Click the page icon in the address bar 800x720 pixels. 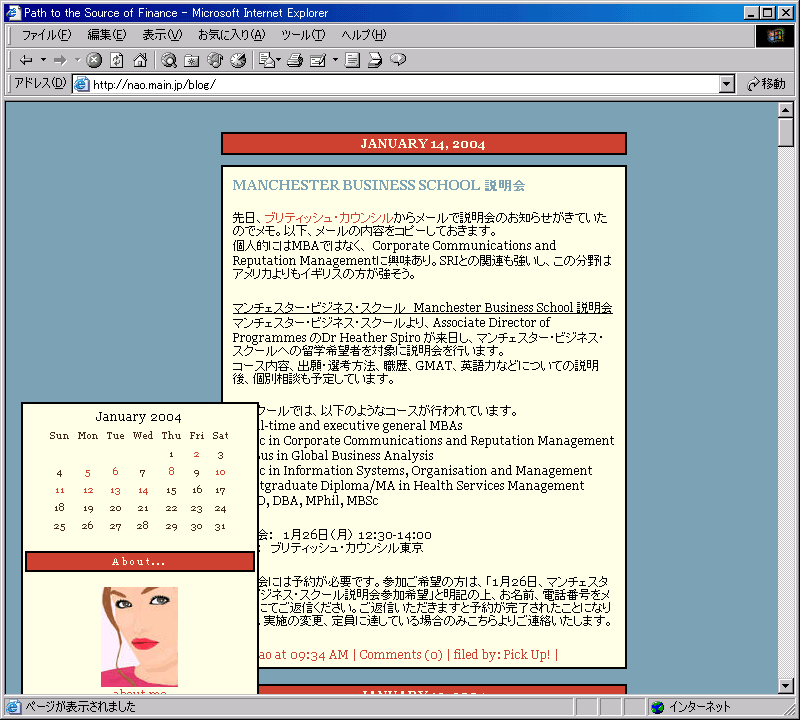[82, 84]
